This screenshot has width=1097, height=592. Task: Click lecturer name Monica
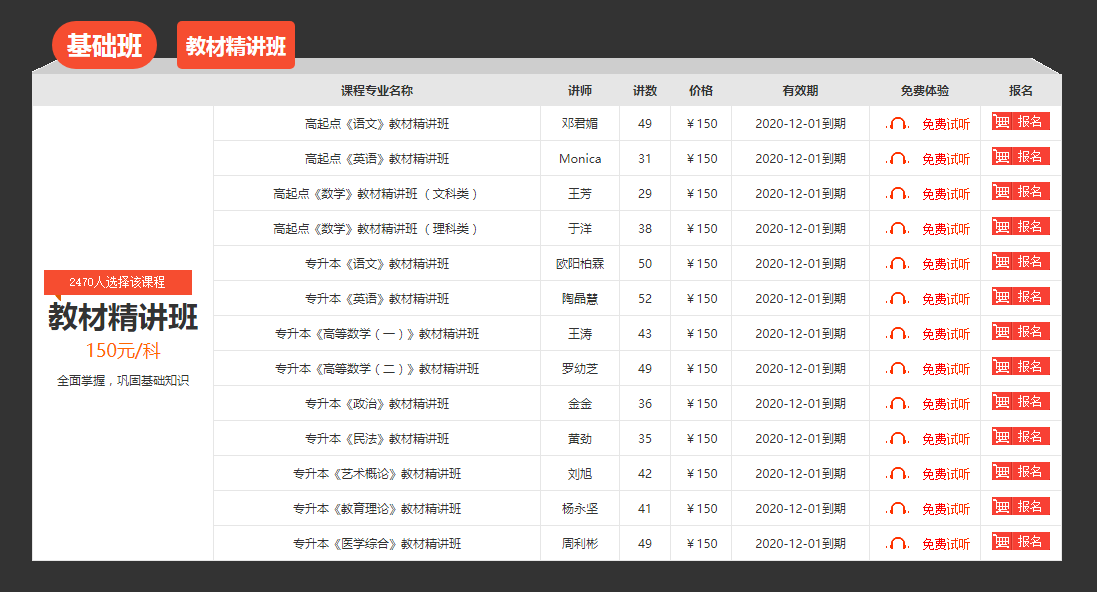[x=580, y=159]
